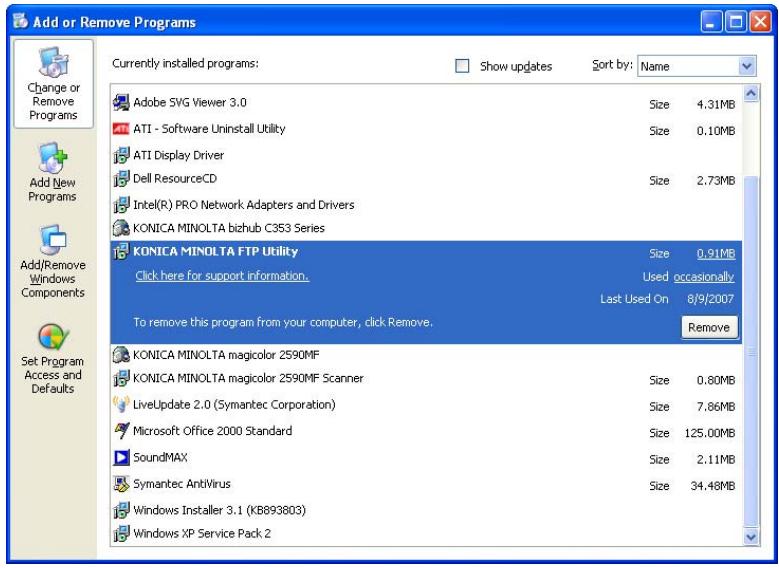Remove the KONICA MINOLTA FTP Utility
Viewport: 779px width, 568px height.
coord(709,327)
